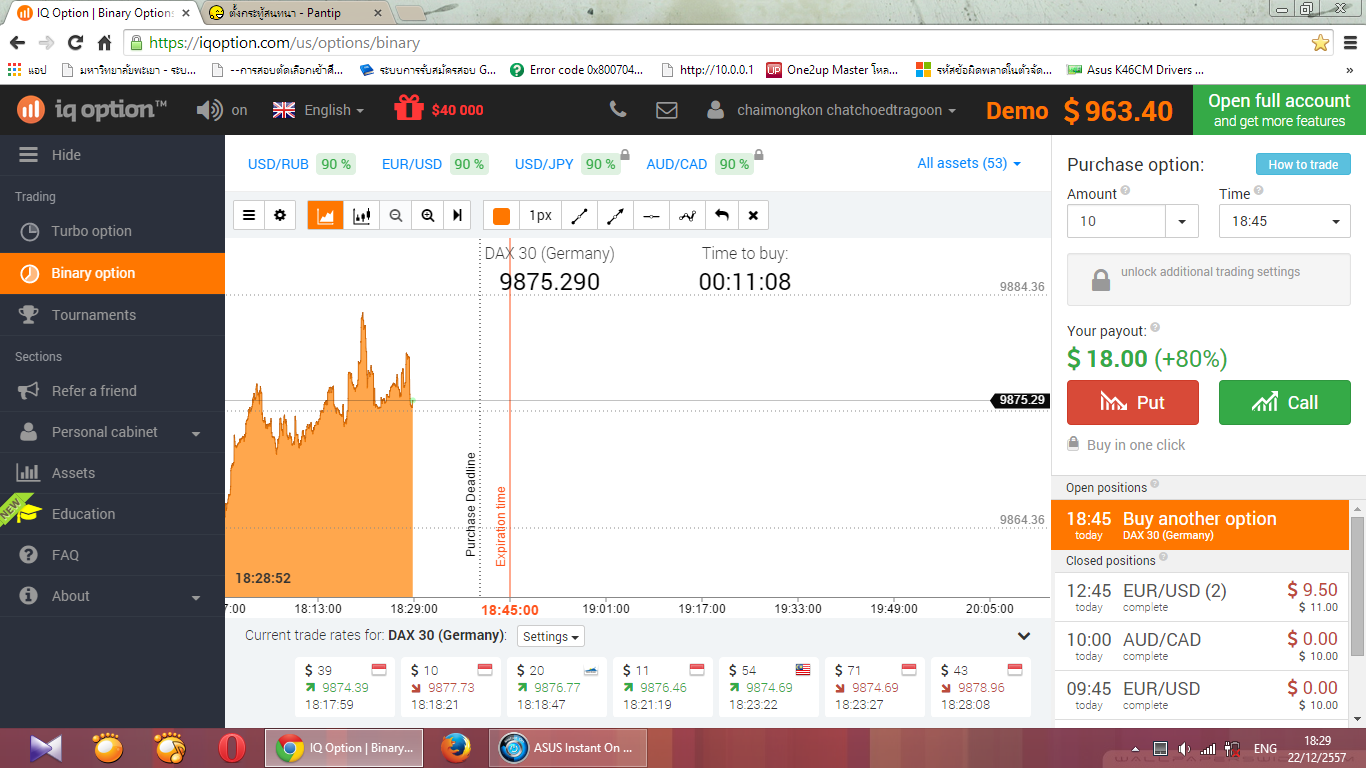The height and width of the screenshot is (768, 1366).
Task: Collapse the current trade rates panel
Action: (x=1024, y=636)
